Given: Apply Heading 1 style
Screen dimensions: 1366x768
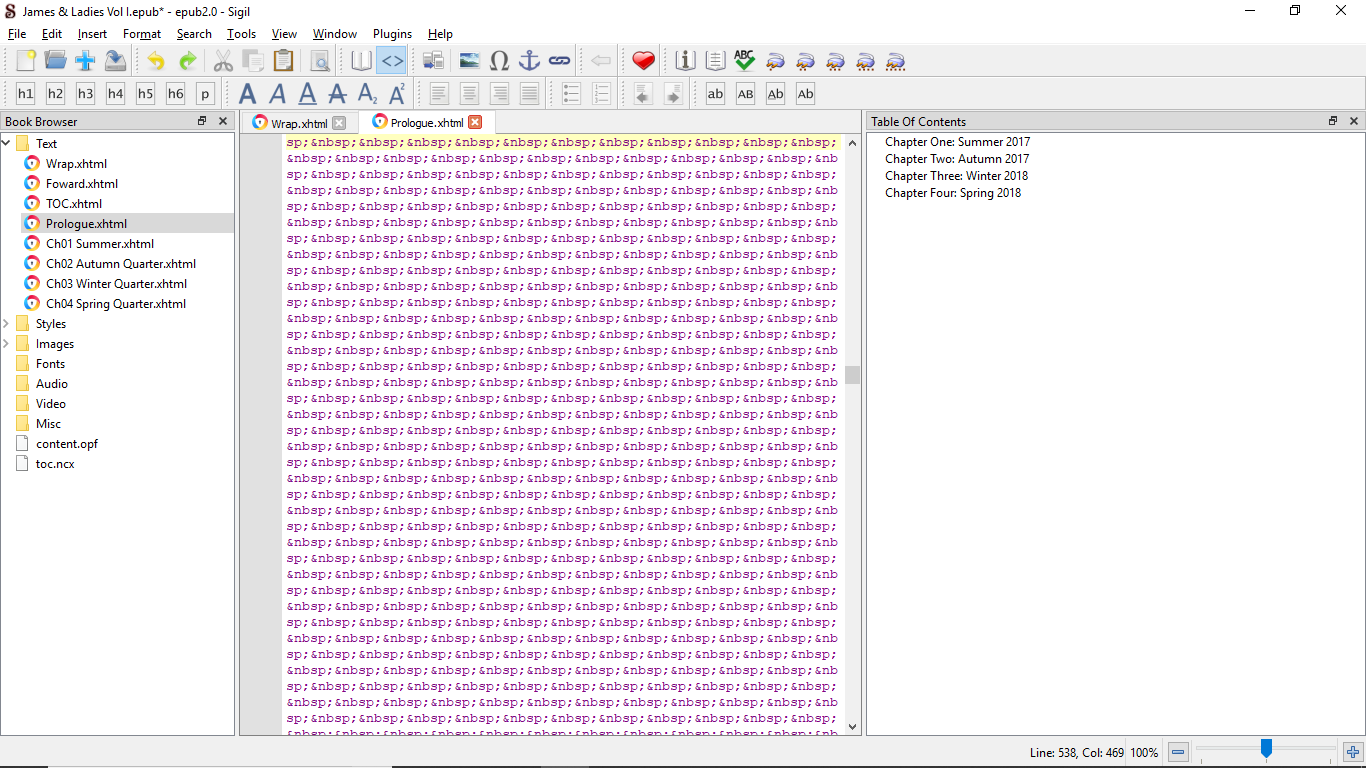Looking at the screenshot, I should [25, 94].
